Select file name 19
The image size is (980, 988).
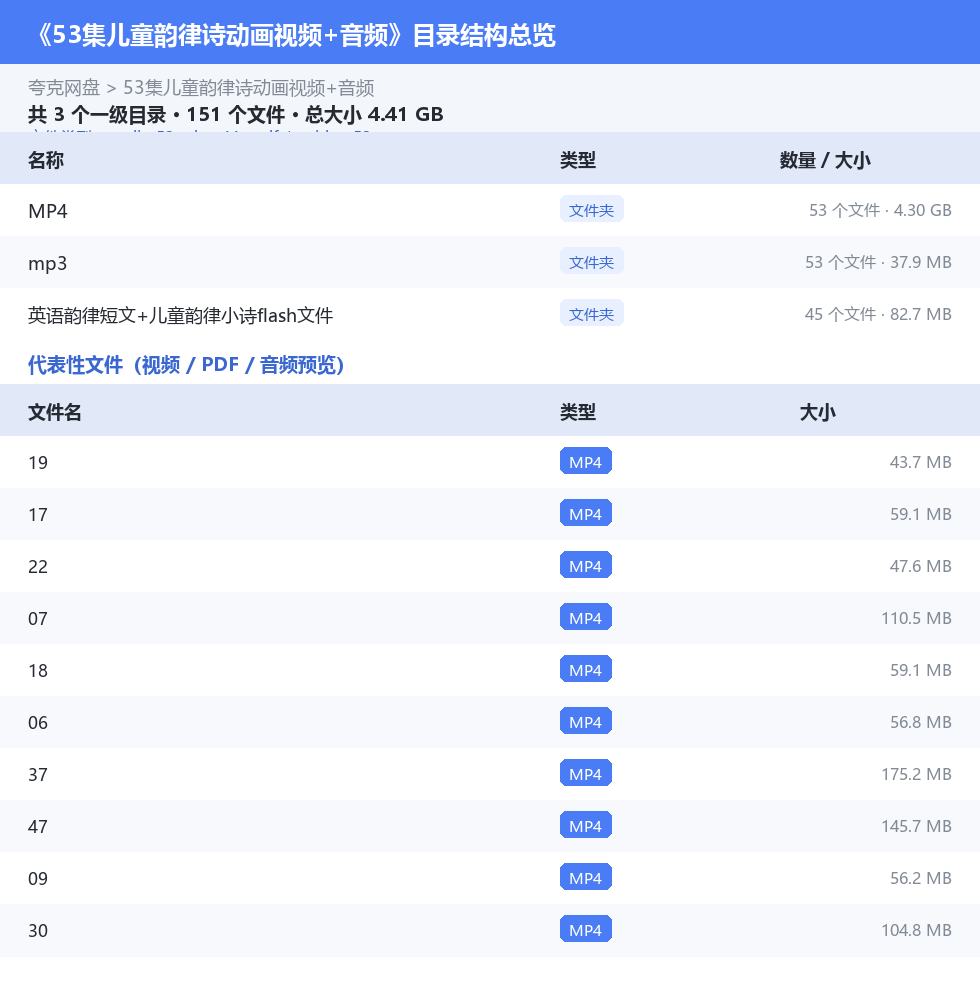38,462
